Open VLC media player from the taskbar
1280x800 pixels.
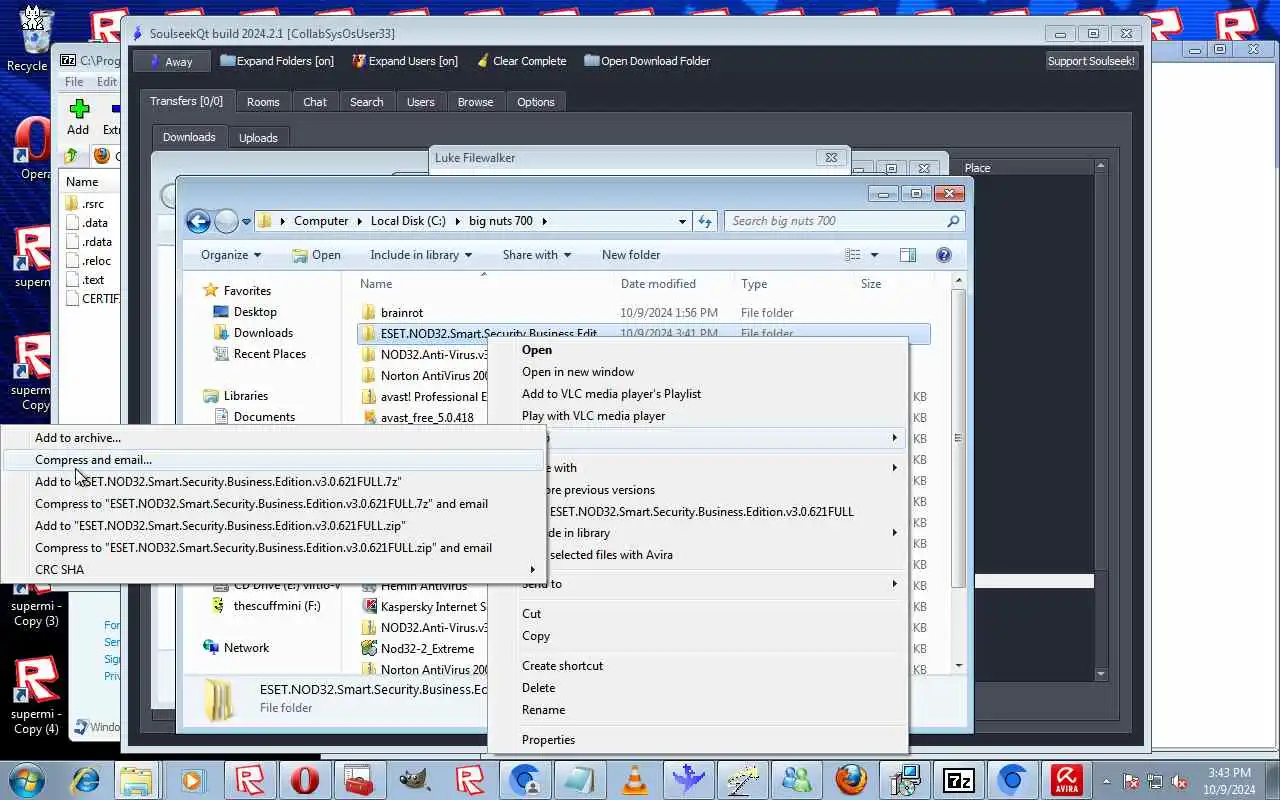pos(635,780)
